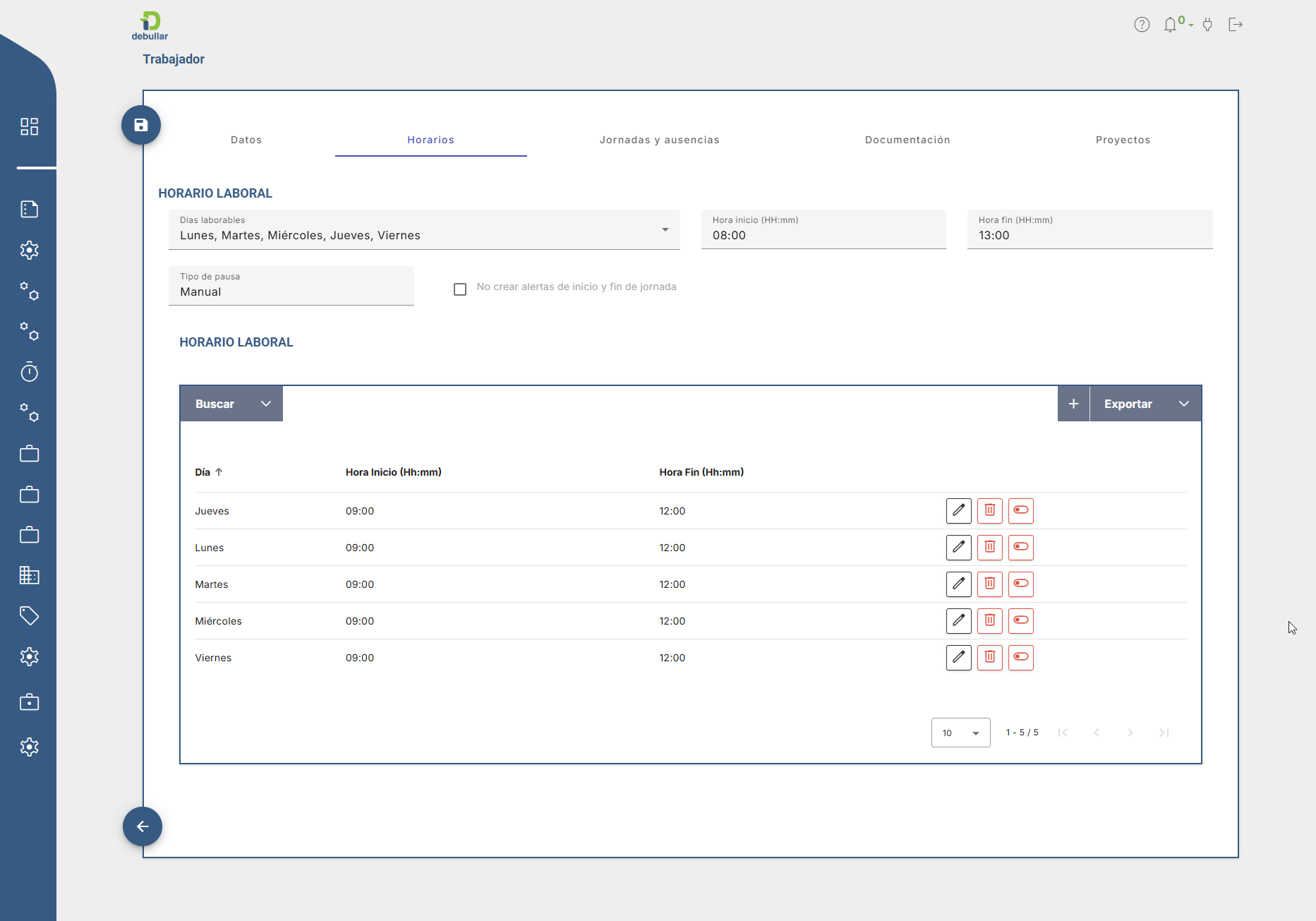Switch to the Jornadas y ausencias tab
The image size is (1316, 921).
(x=659, y=140)
